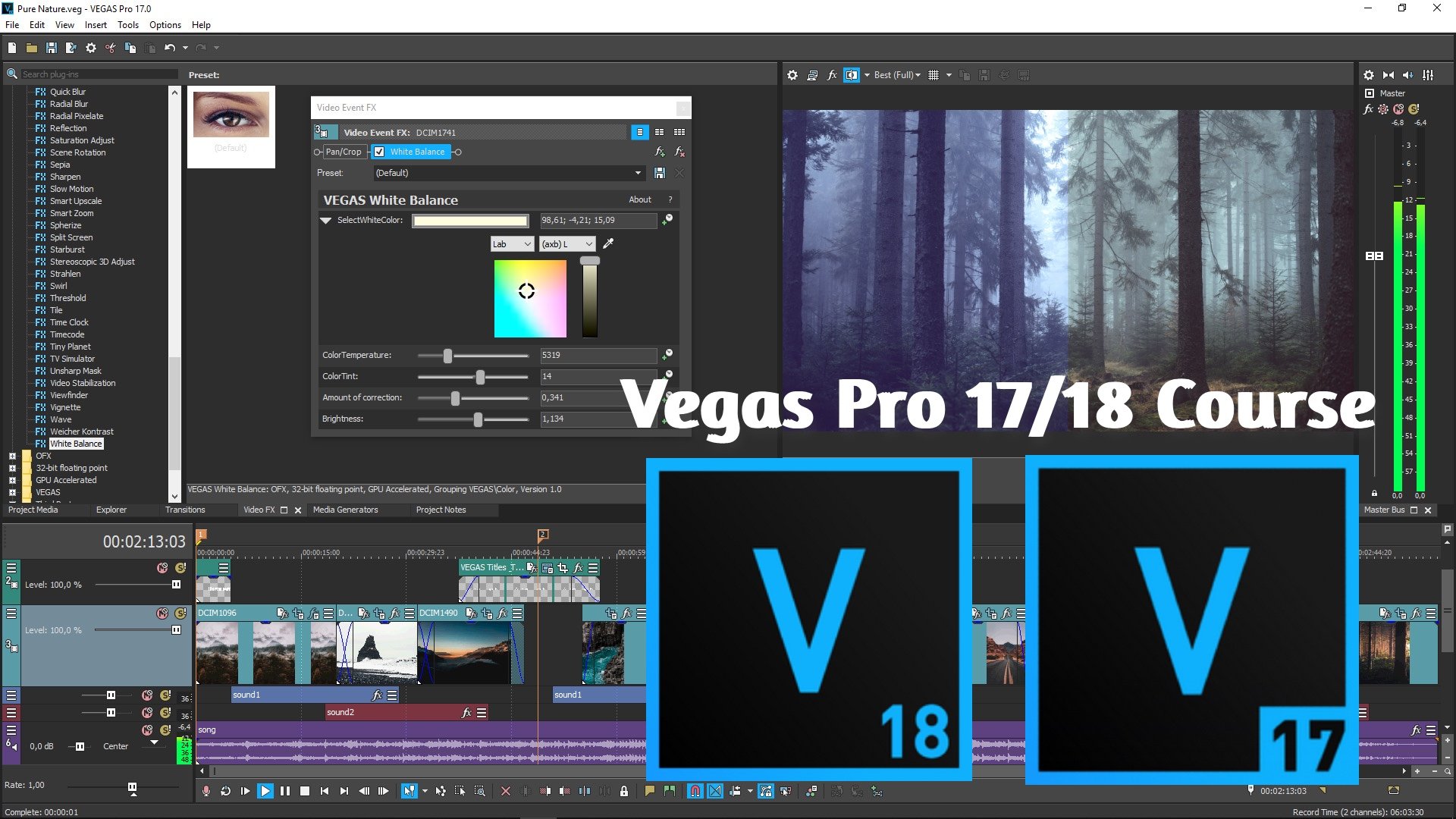Uncheck the White Balance effect checkbox
This screenshot has width=1456, height=819.
(x=379, y=152)
